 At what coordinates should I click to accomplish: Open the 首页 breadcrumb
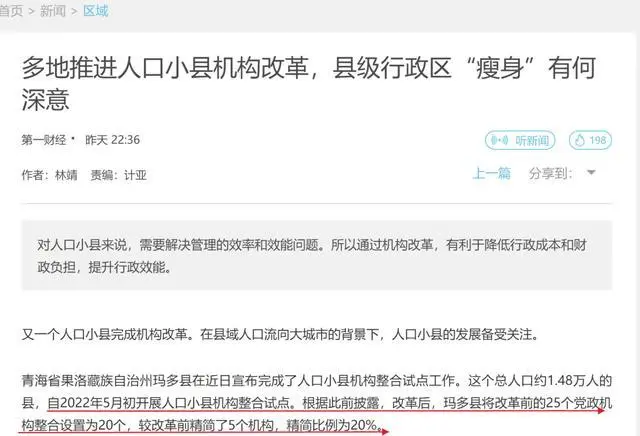pyautogui.click(x=11, y=11)
